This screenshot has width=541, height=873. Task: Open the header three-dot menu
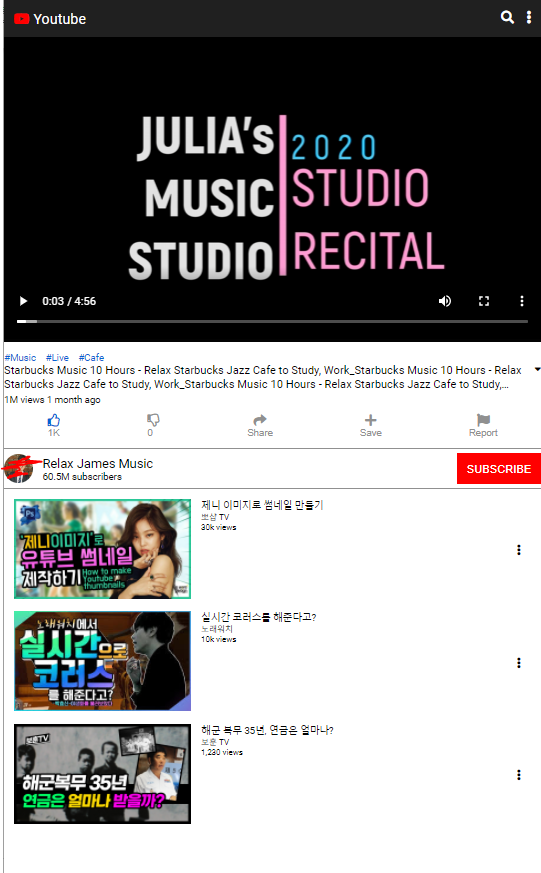[x=529, y=17]
